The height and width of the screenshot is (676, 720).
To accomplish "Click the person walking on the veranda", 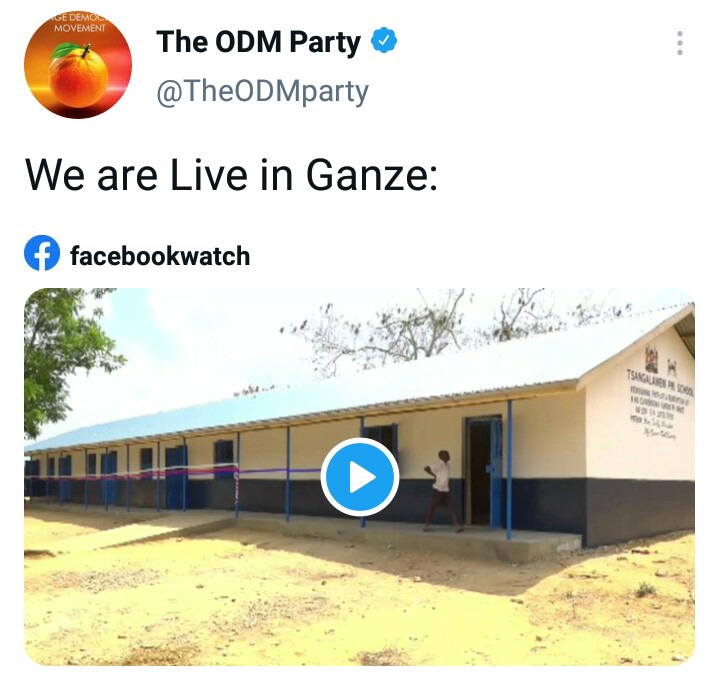I will point(441,491).
